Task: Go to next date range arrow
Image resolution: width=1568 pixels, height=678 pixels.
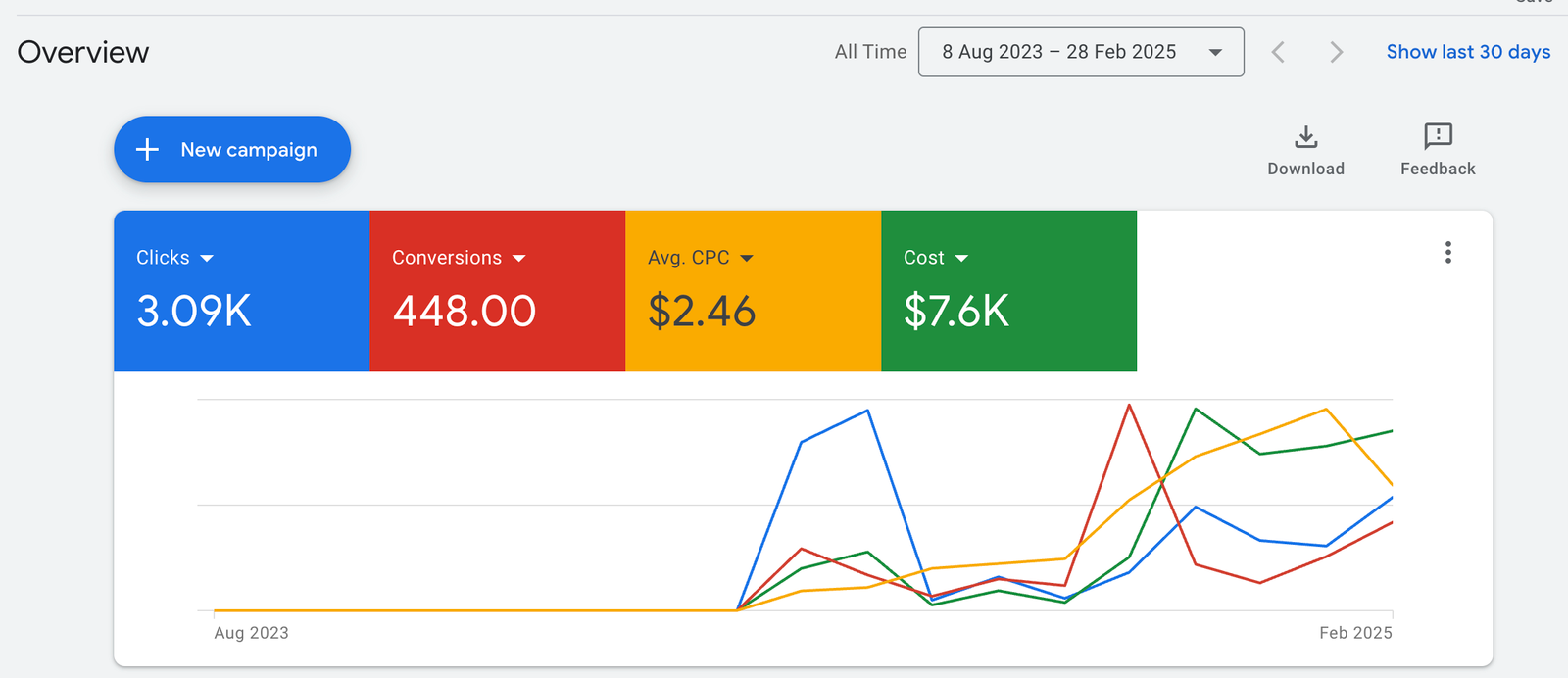Action: coord(1336,52)
